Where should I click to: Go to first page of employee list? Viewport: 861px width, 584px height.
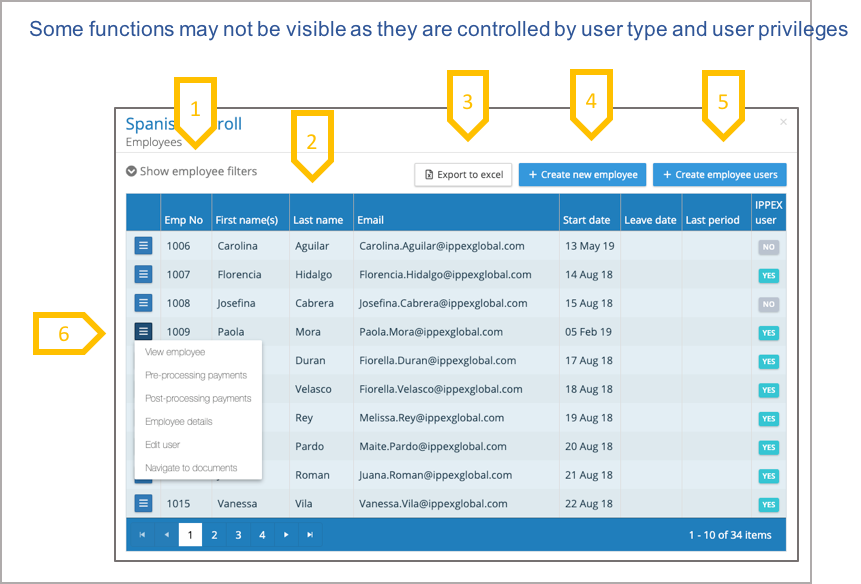[142, 535]
